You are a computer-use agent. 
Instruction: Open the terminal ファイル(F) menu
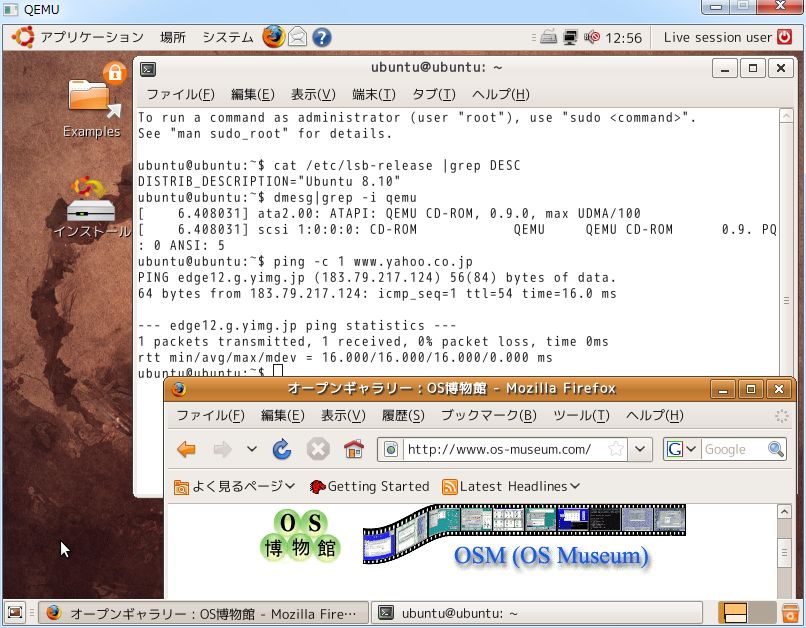point(180,95)
